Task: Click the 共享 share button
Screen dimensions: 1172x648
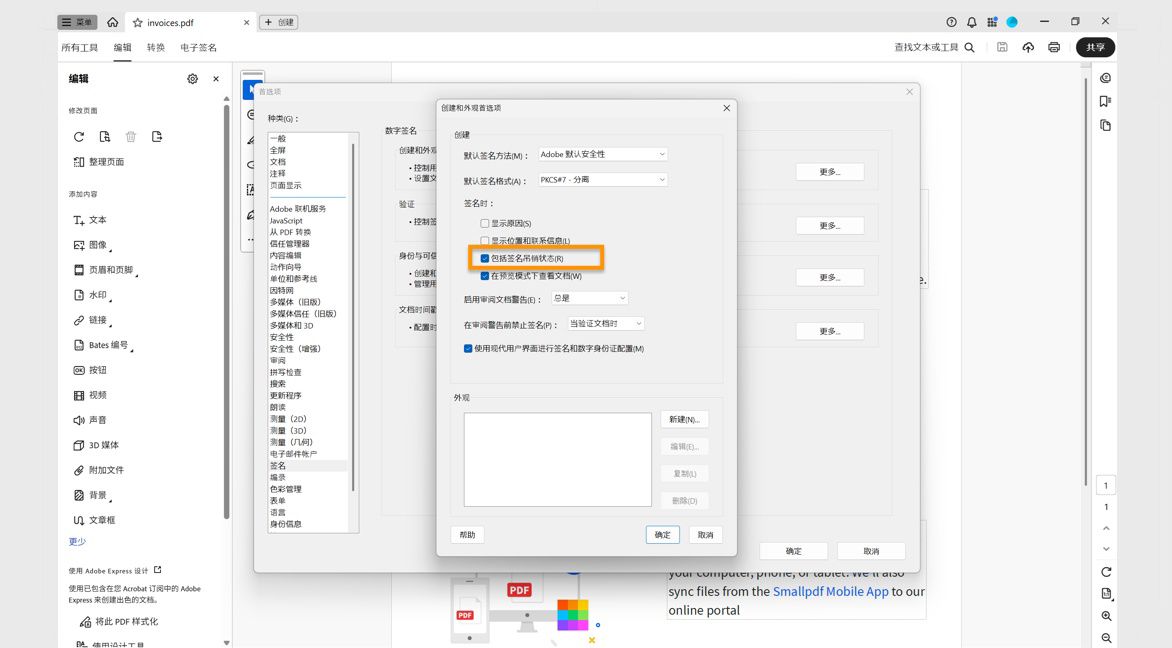Action: tap(1096, 47)
